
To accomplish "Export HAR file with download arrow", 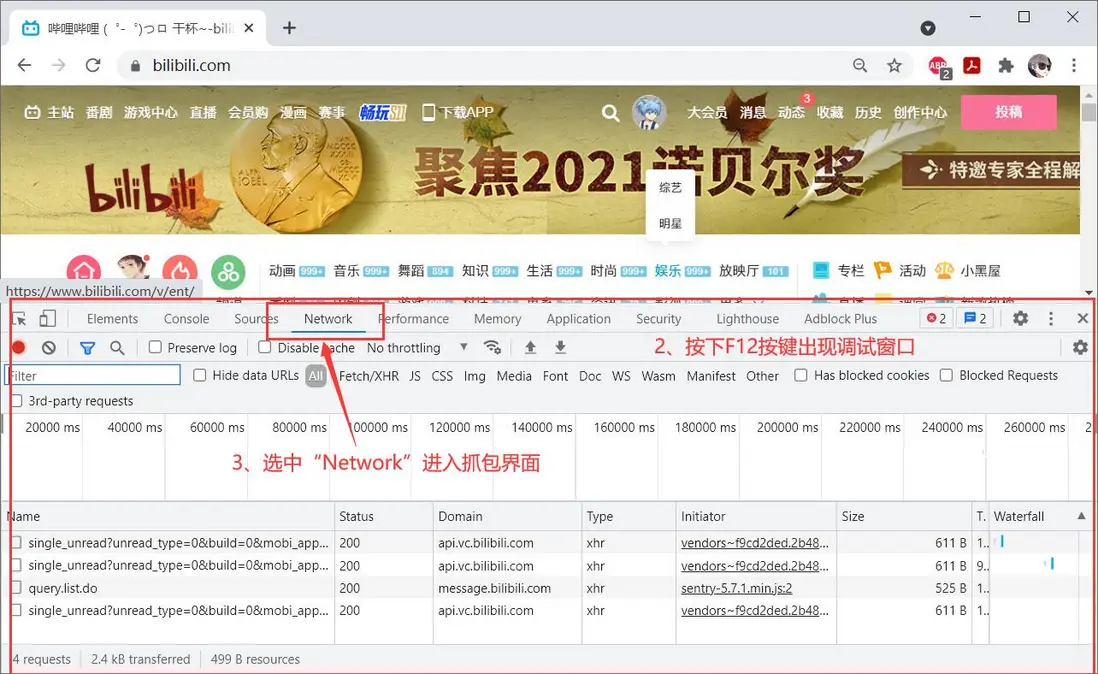I will coord(560,347).
